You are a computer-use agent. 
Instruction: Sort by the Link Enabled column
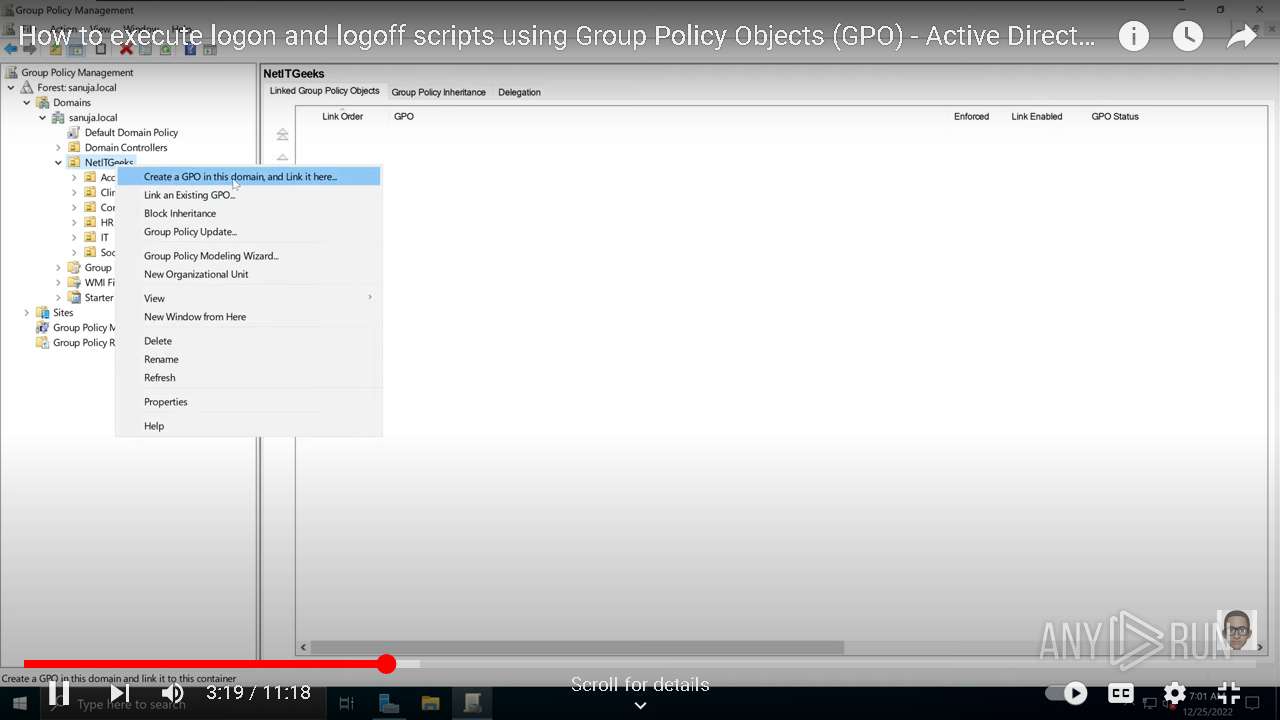pyautogui.click(x=1037, y=117)
